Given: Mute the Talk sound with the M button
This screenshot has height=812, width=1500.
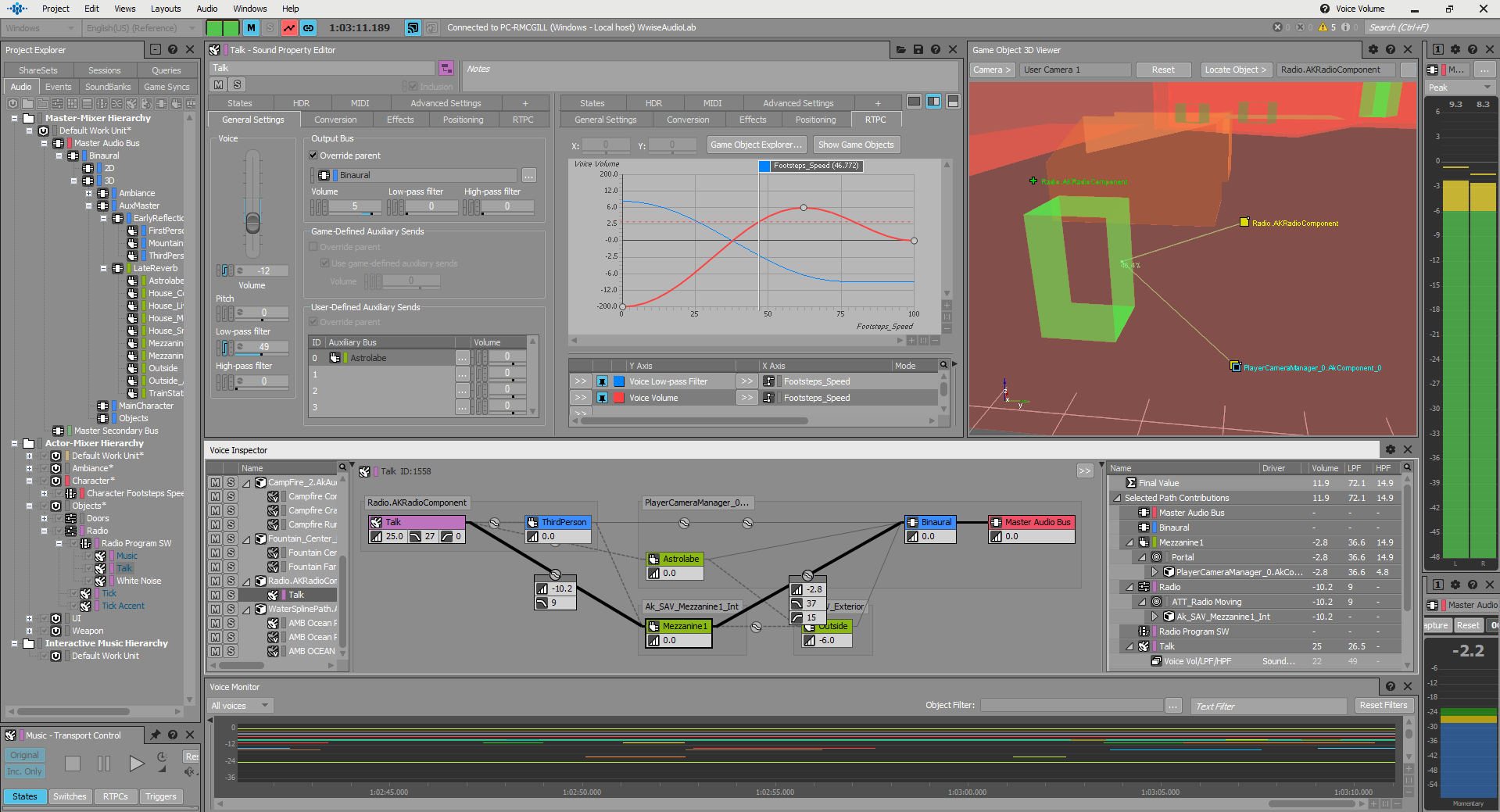Looking at the screenshot, I should pyautogui.click(x=216, y=594).
